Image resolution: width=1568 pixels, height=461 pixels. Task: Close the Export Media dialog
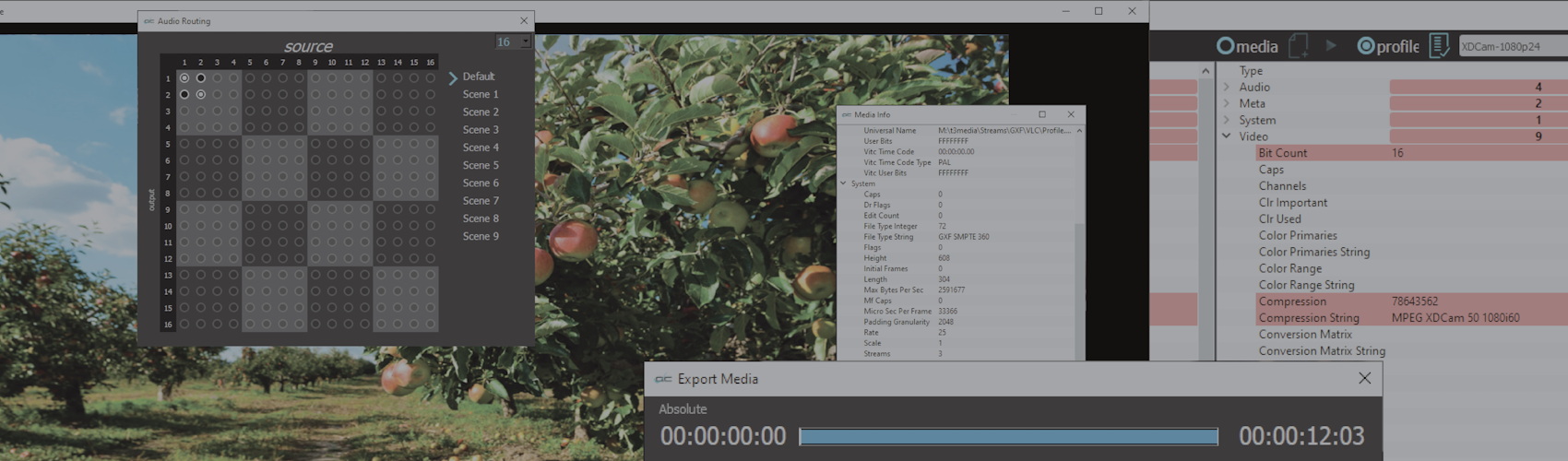[1364, 378]
